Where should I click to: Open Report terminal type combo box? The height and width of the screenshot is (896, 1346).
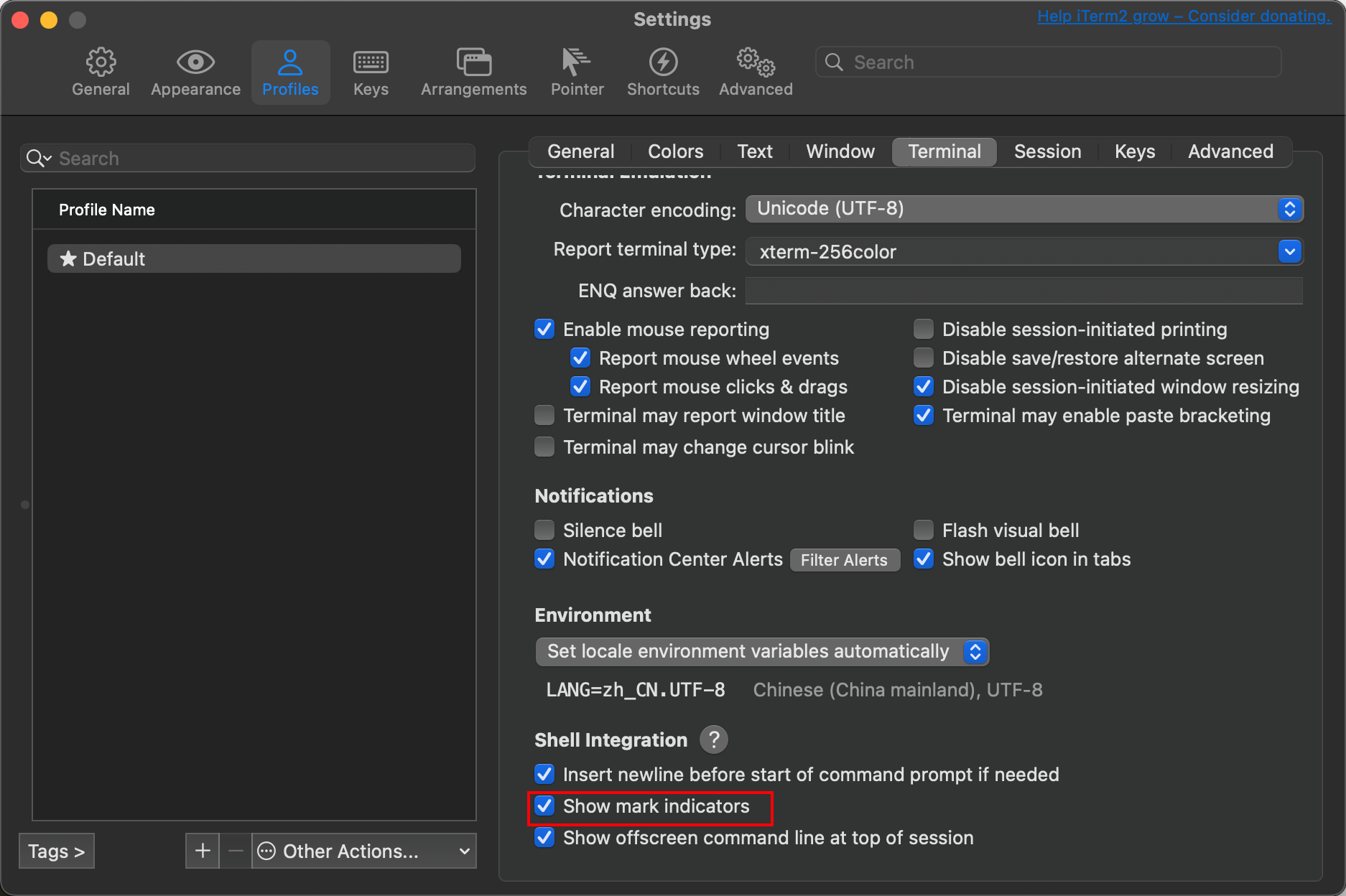tap(1024, 252)
